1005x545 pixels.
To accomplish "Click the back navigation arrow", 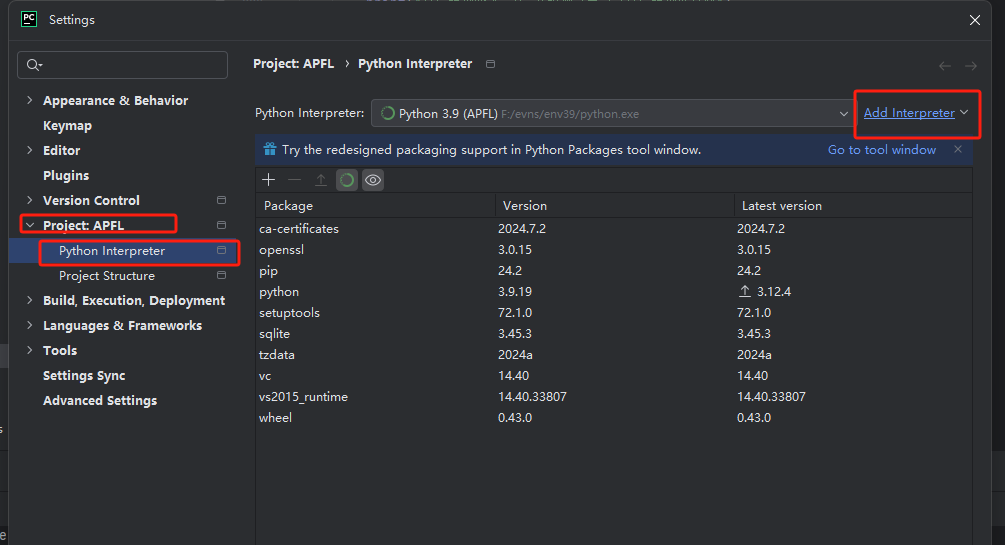I will coord(945,66).
